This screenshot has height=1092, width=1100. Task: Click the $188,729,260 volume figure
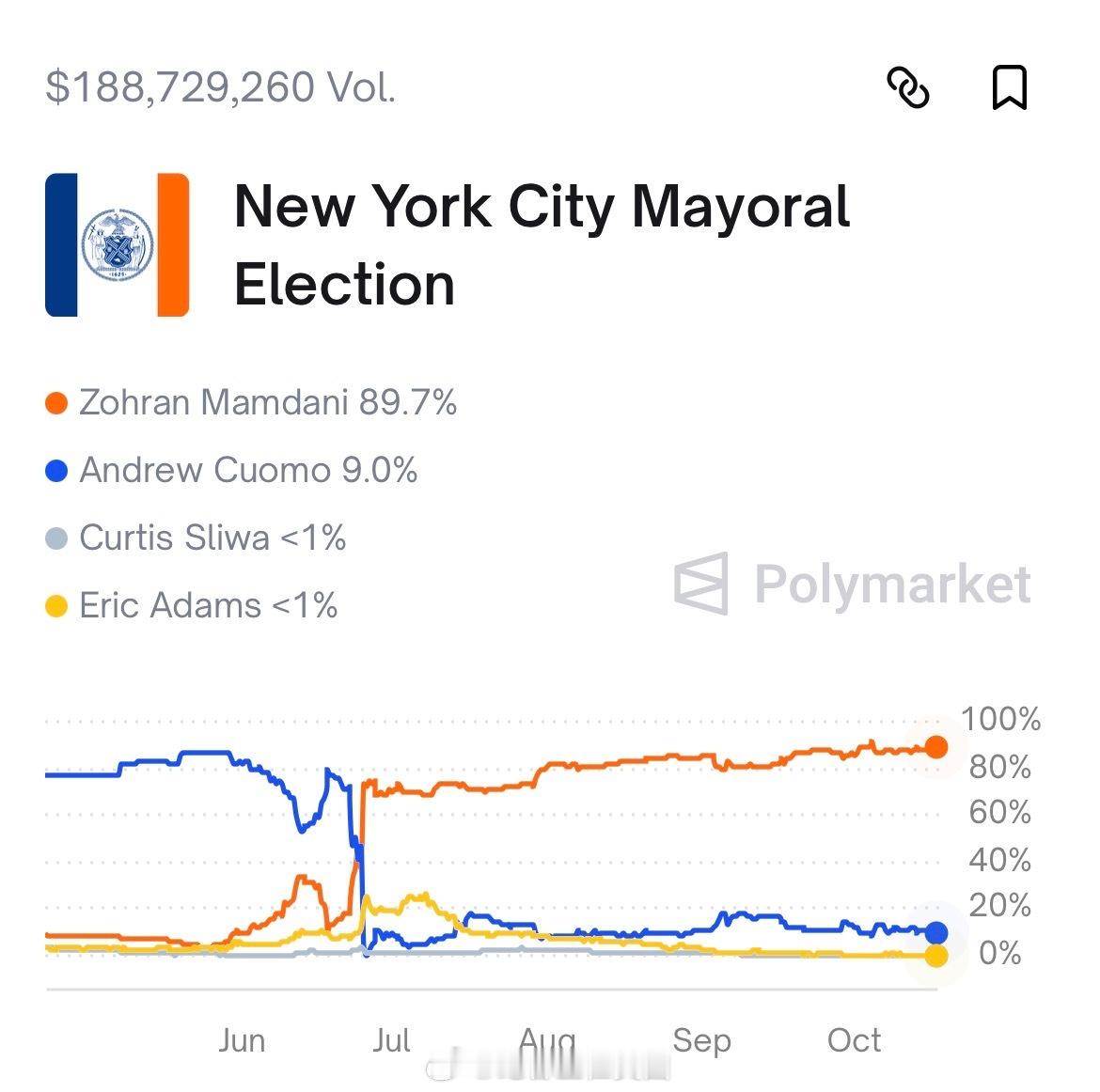tap(221, 87)
